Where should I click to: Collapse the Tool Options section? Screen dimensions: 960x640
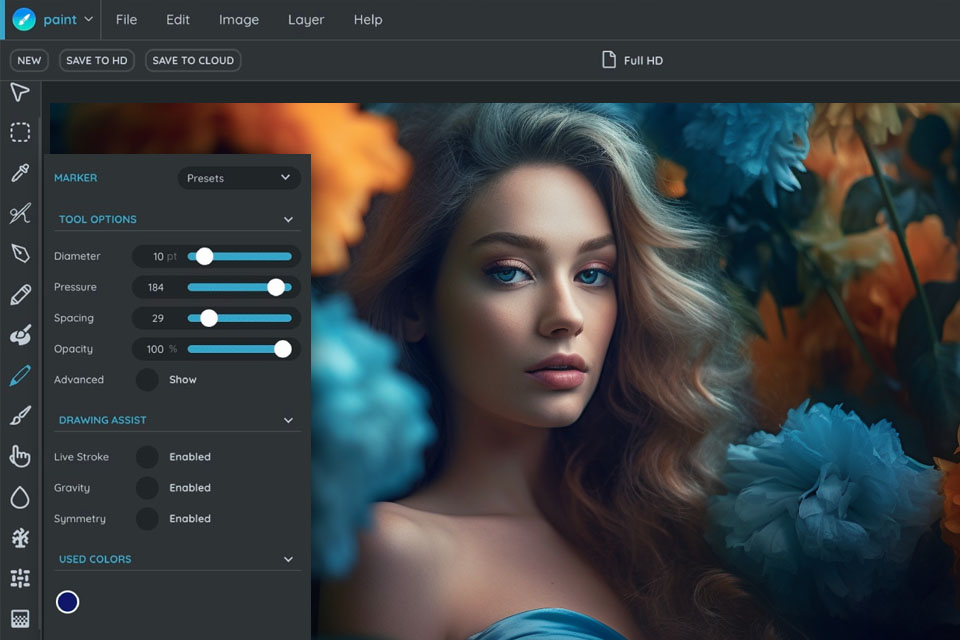(x=288, y=219)
